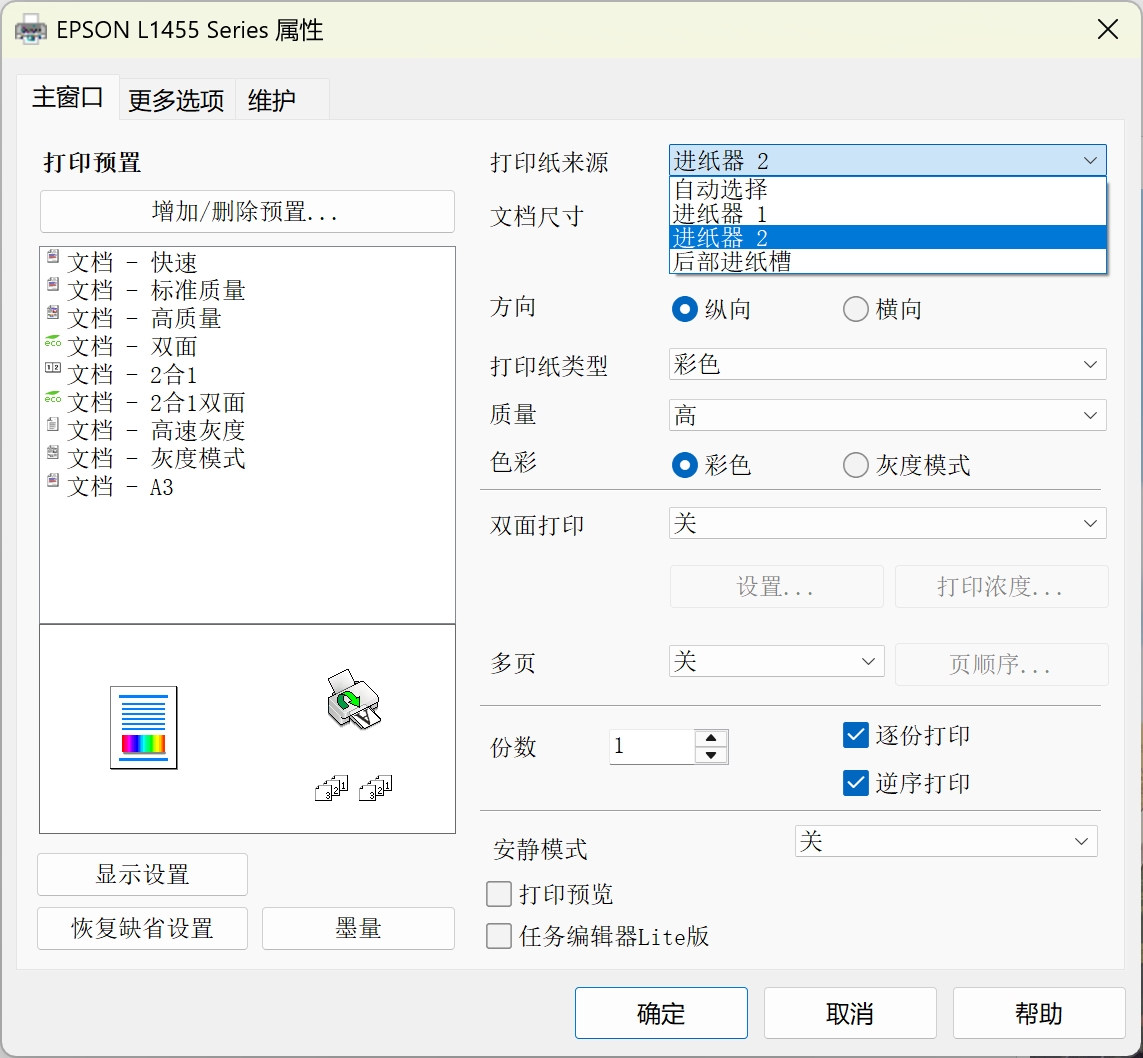Click the 文档 - 双面 eco icon
The height and width of the screenshot is (1058, 1143).
(53, 342)
